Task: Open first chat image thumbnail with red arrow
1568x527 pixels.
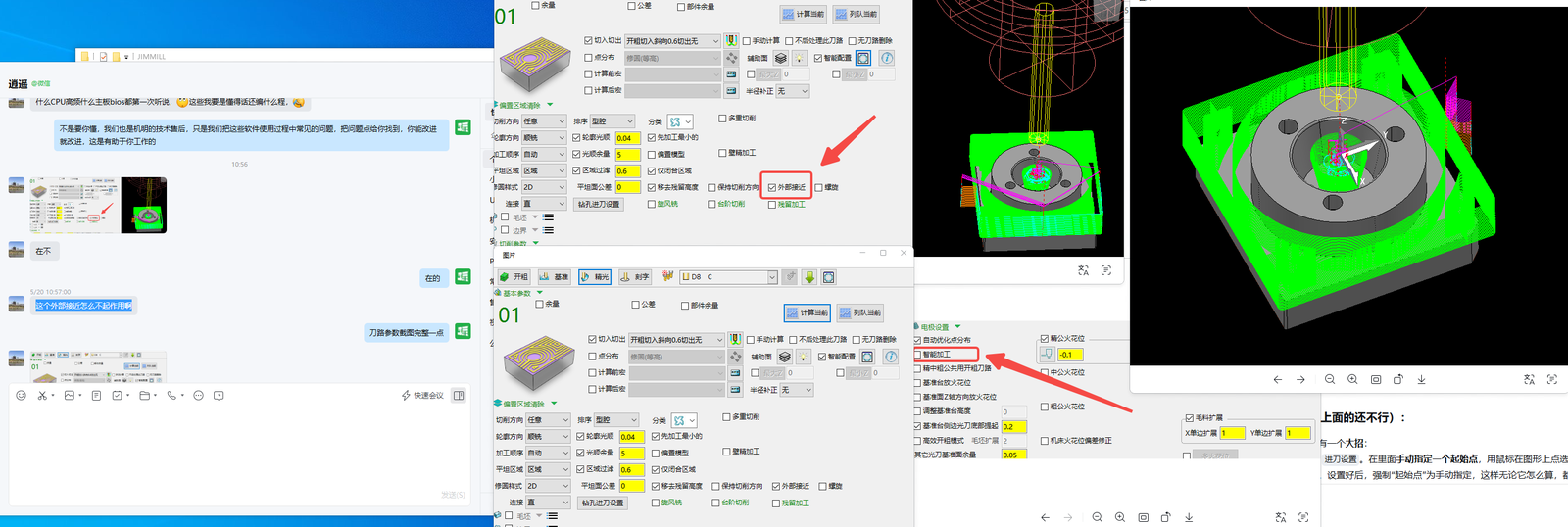Action: click(x=73, y=205)
